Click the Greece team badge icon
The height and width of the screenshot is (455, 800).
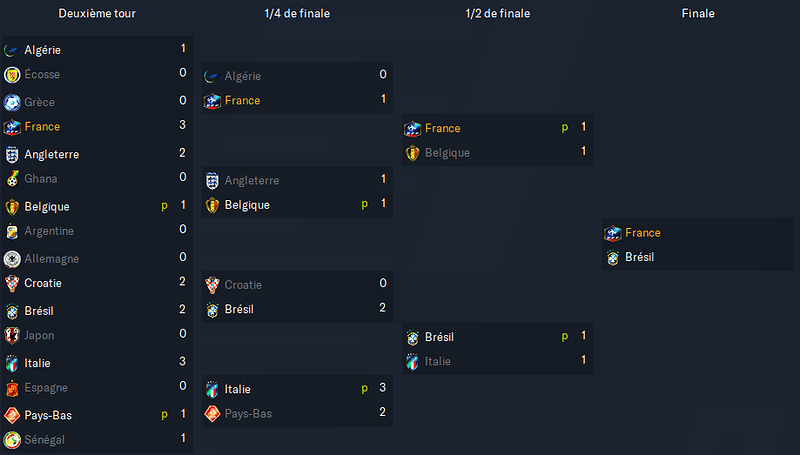(12, 103)
